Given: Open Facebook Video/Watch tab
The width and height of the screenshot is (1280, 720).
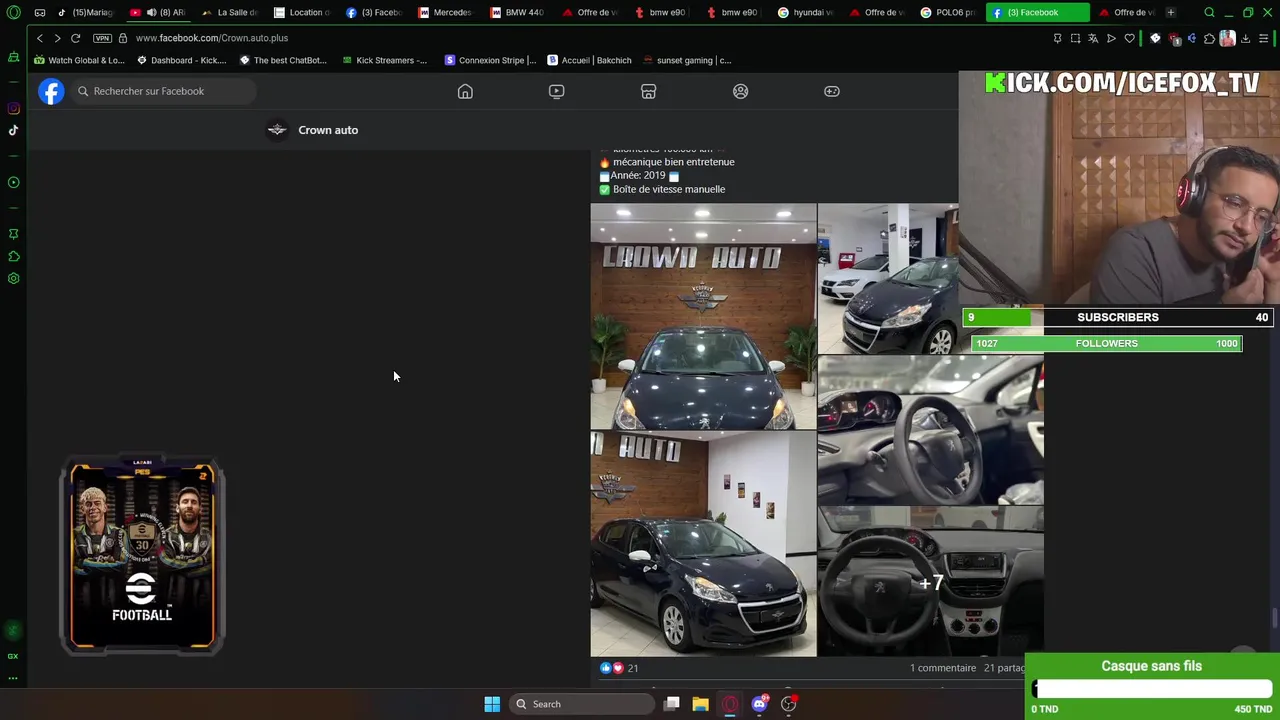Looking at the screenshot, I should [557, 91].
